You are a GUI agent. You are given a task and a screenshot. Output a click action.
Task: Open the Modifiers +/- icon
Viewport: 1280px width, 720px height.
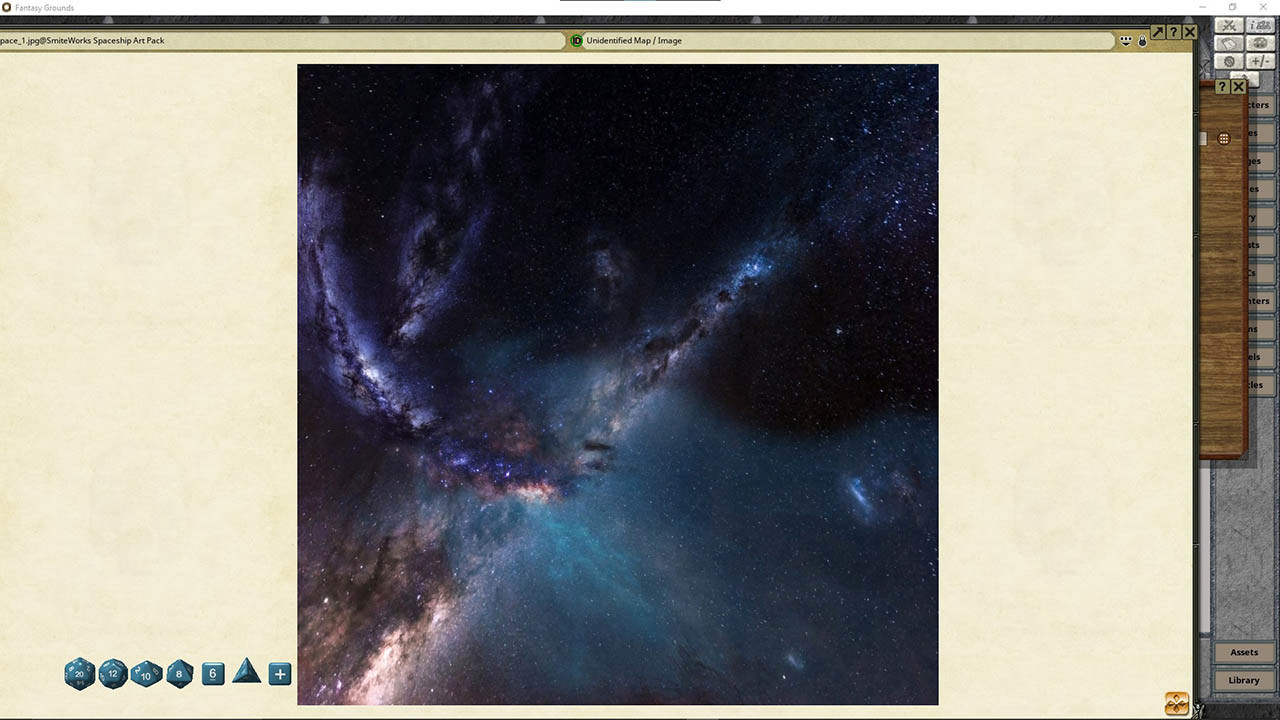[1260, 60]
